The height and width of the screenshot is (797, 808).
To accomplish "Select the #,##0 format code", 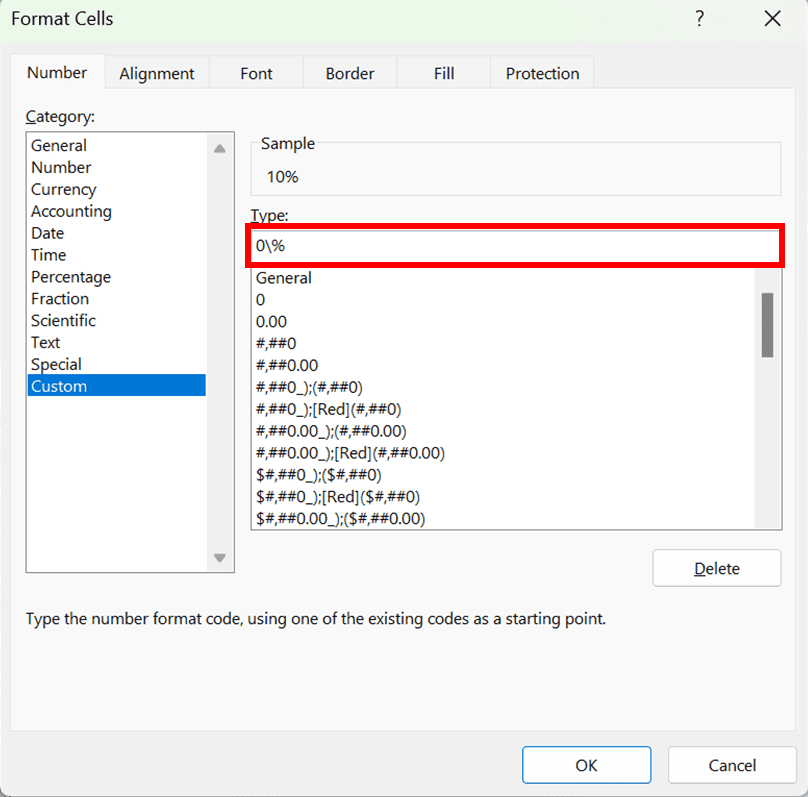I will click(x=503, y=344).
